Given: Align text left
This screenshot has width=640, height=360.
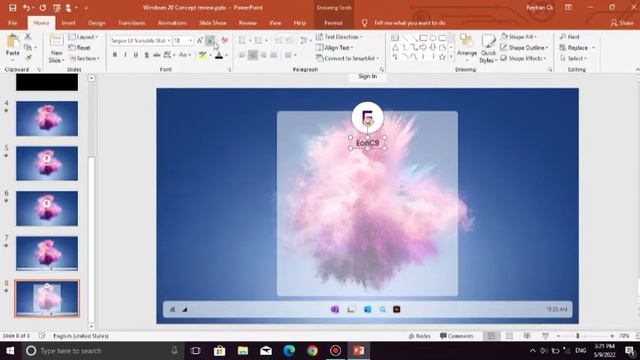Looking at the screenshot, I should [x=242, y=55].
